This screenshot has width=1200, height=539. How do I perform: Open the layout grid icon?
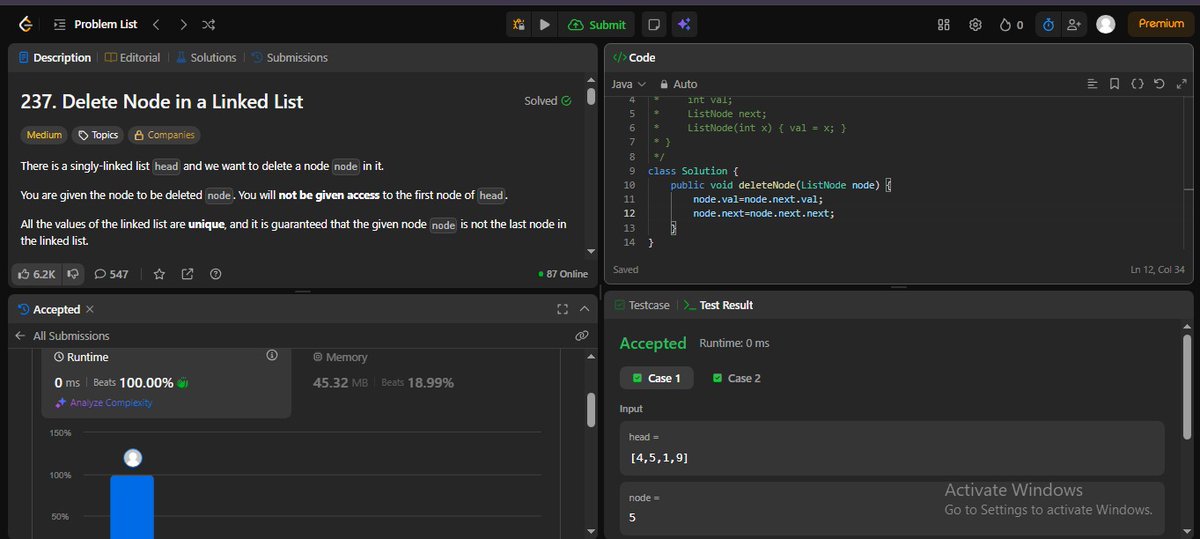(x=943, y=24)
